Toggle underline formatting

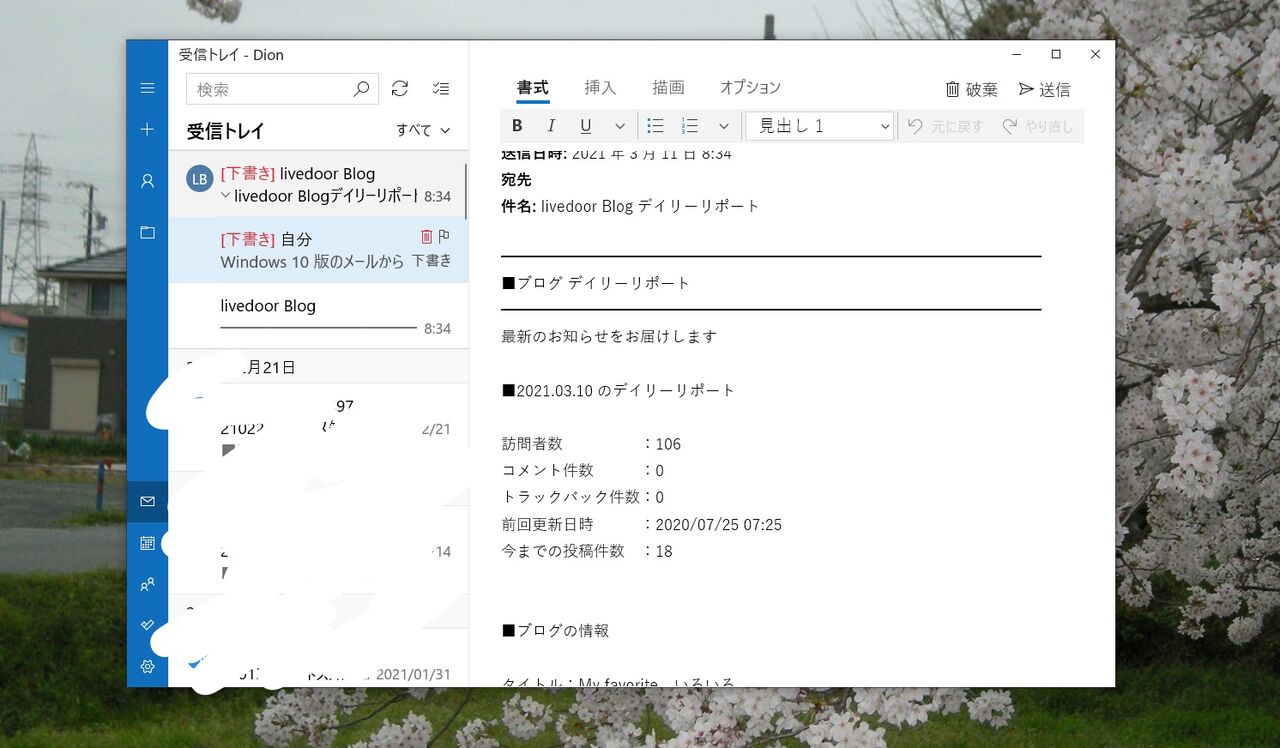click(586, 126)
